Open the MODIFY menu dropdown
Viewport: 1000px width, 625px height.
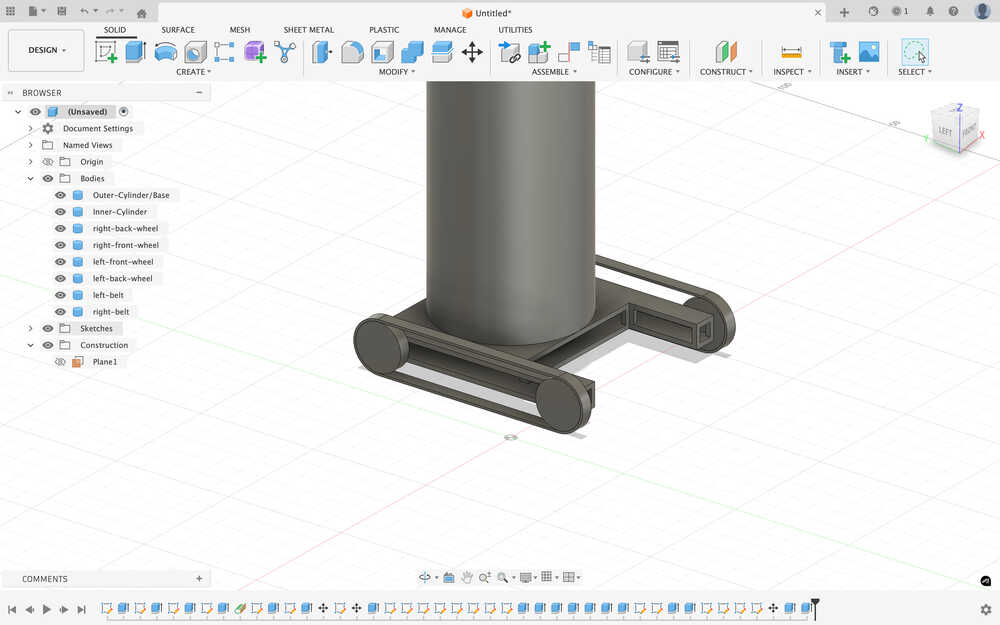pos(397,72)
